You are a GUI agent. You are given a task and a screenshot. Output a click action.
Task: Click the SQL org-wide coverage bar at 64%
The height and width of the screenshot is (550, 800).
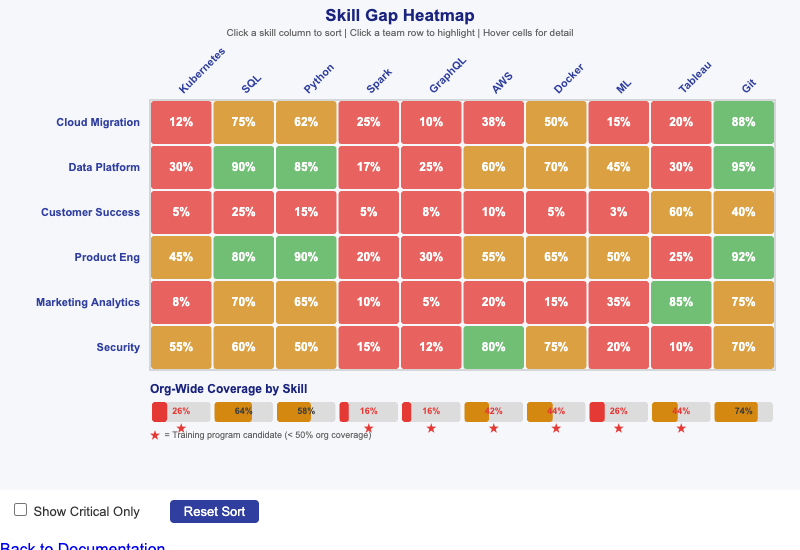click(243, 411)
